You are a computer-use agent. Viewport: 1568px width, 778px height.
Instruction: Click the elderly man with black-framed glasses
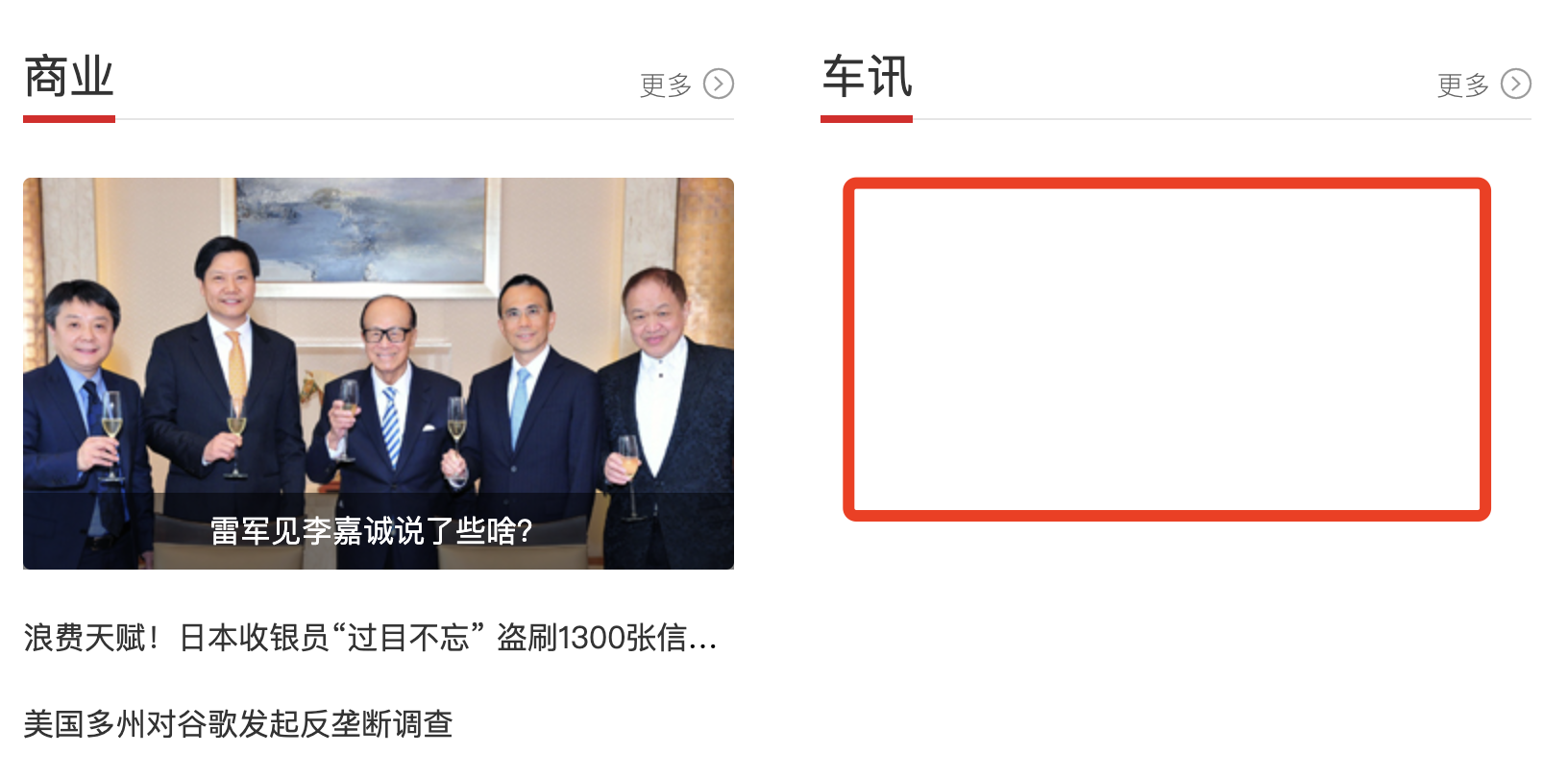tap(384, 413)
